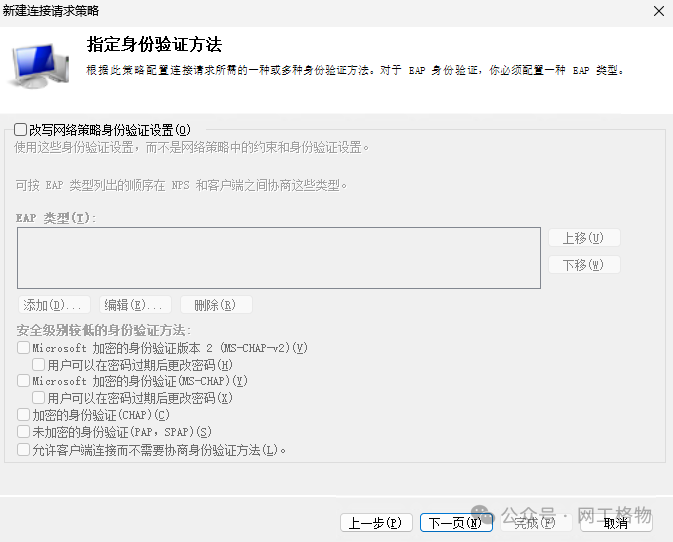Tick Microsoft 加密的身份验证(MS-CHAP)(Y)
This screenshot has width=673, height=542.
23,380
